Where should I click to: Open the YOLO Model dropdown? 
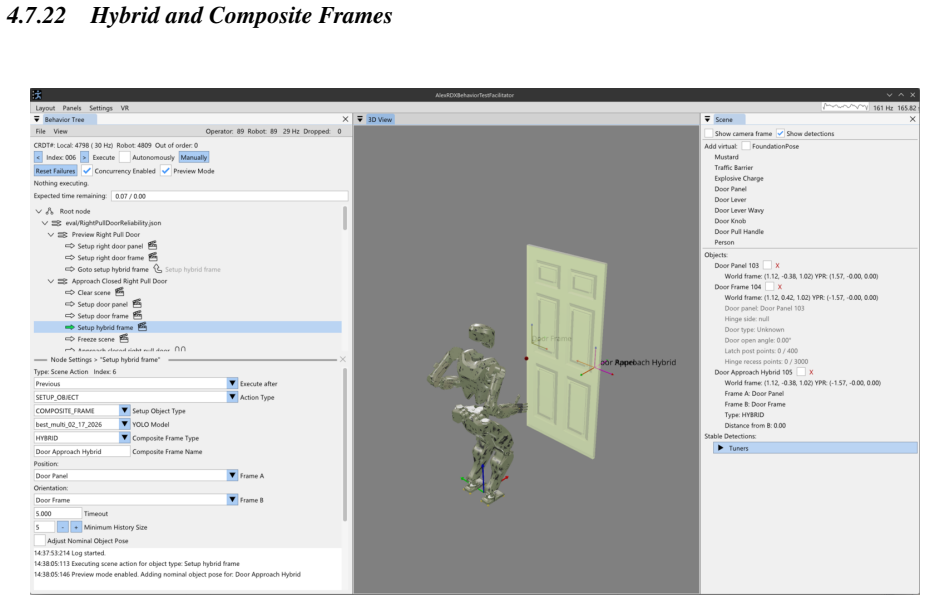tap(124, 424)
